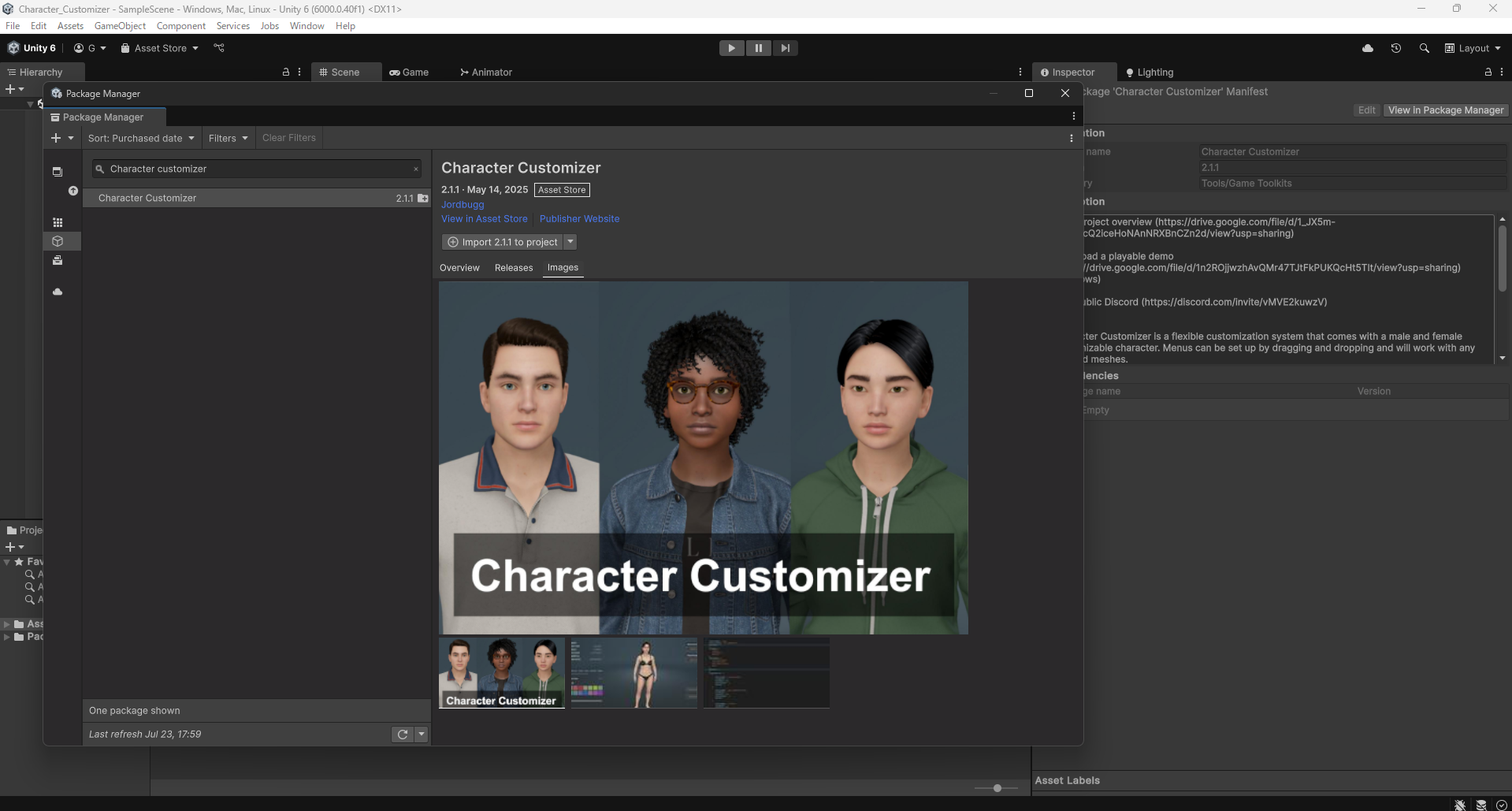Select the Services cloud sidebar icon

[58, 292]
